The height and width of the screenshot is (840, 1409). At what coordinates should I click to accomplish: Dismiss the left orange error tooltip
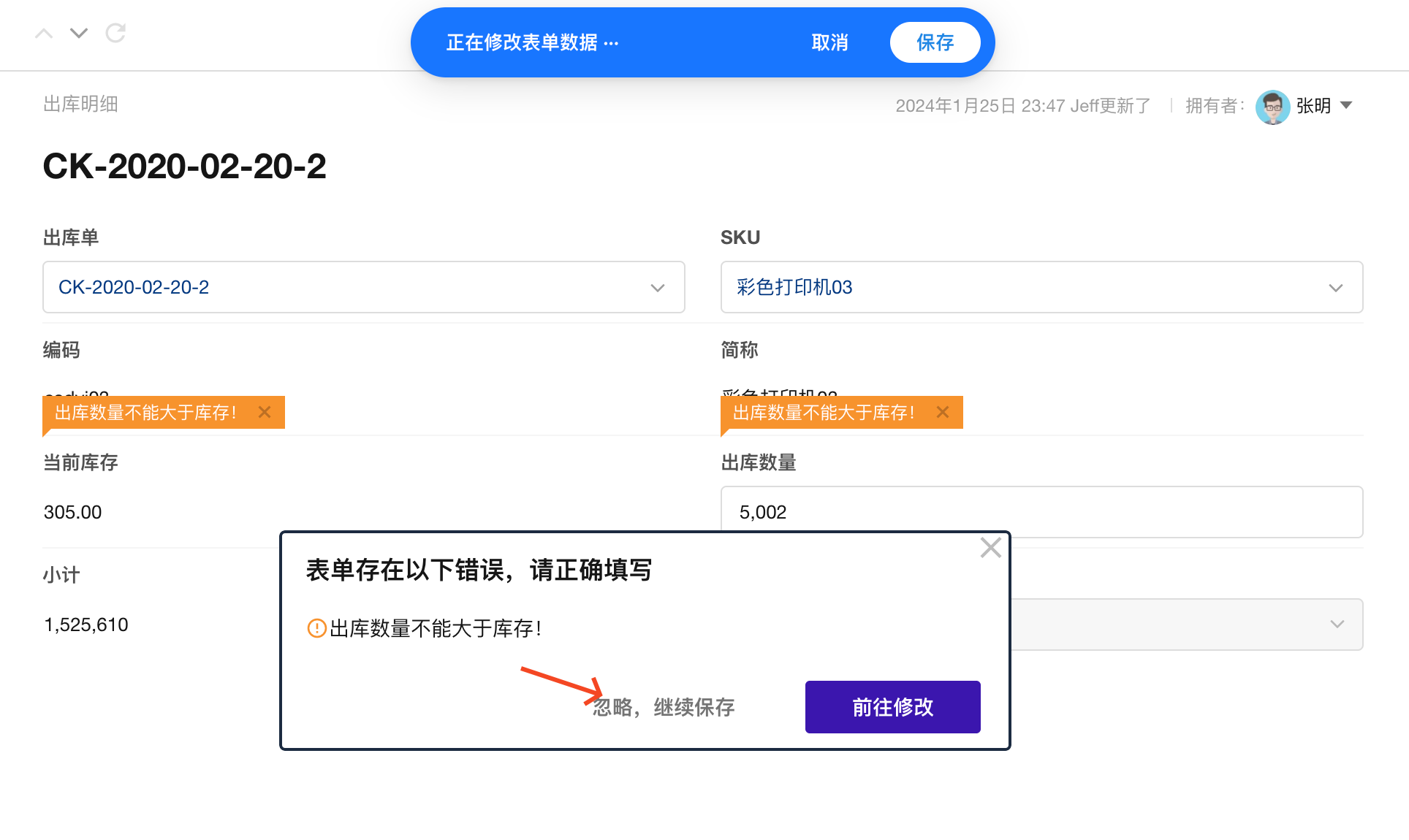click(265, 412)
